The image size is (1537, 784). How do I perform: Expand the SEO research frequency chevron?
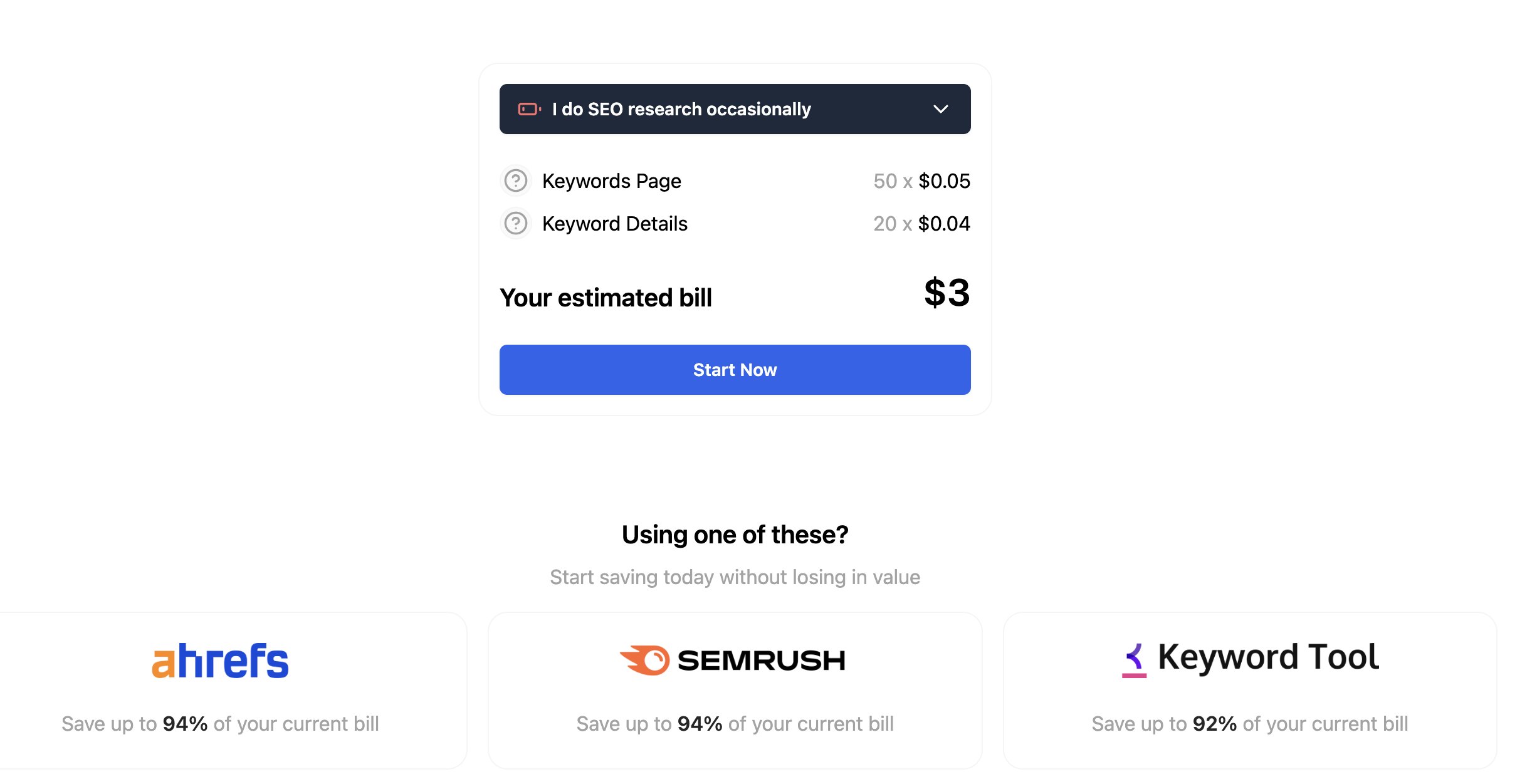pos(941,109)
